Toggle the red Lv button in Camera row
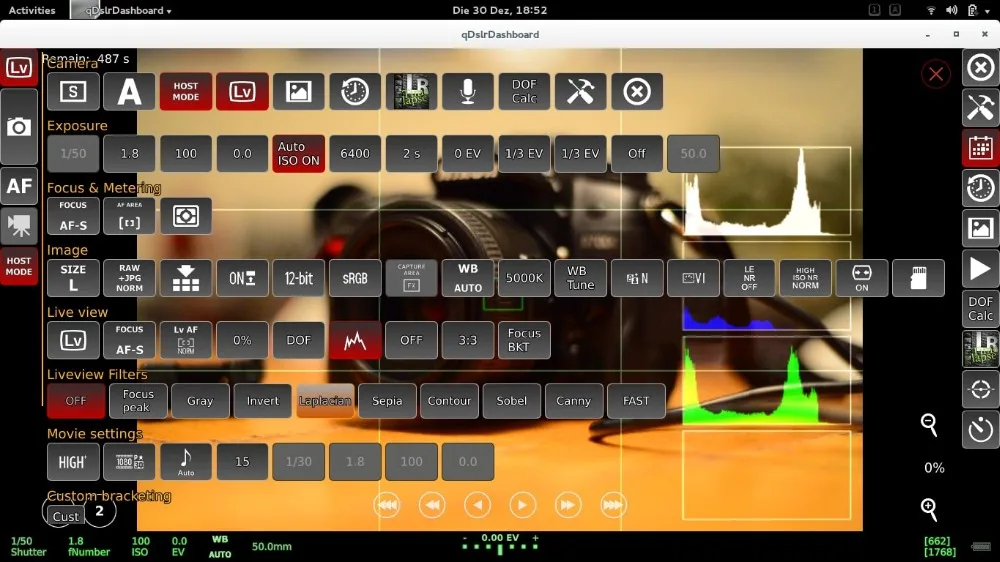The width and height of the screenshot is (1000, 562). coord(242,92)
